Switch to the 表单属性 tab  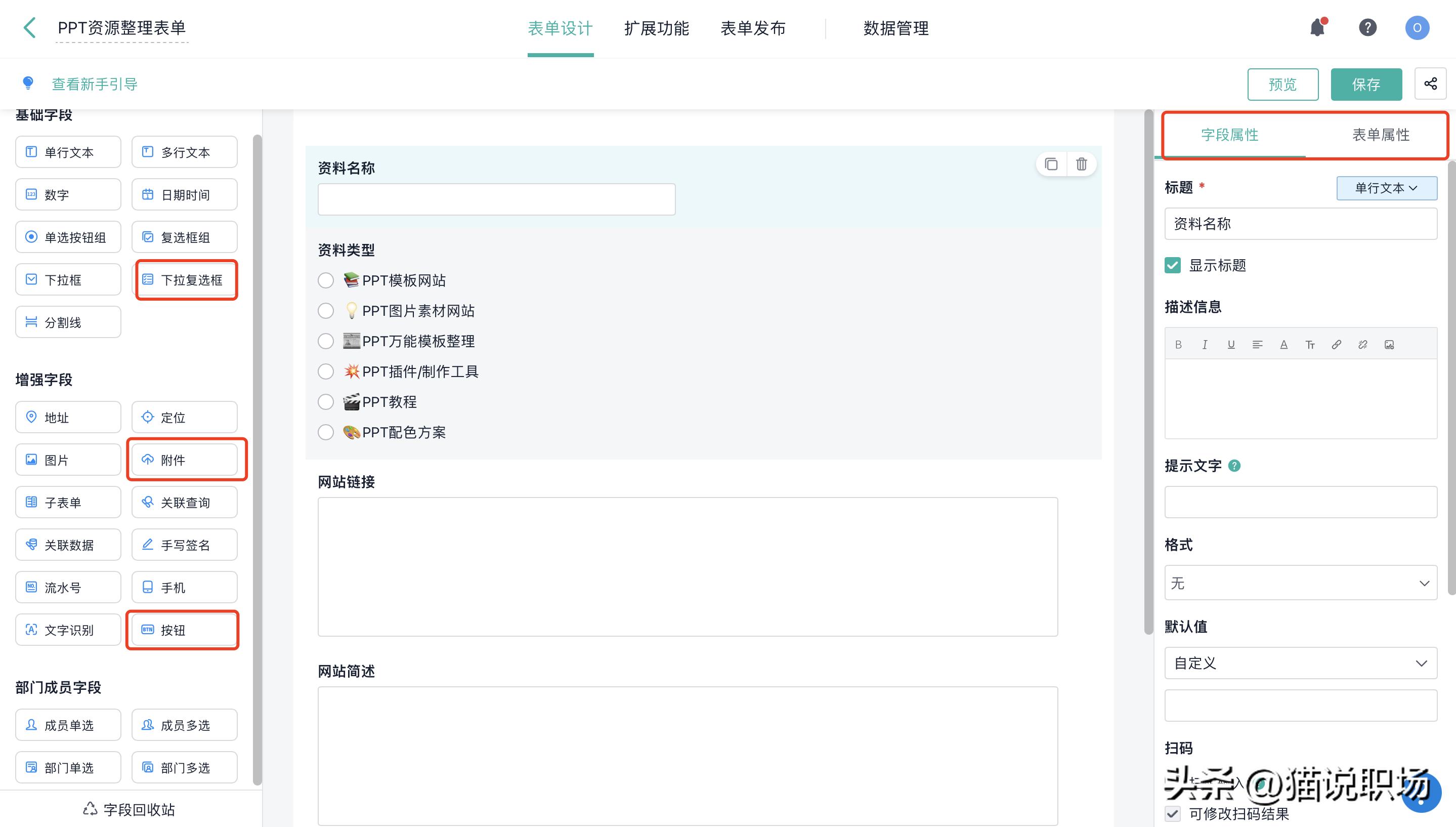point(1379,135)
